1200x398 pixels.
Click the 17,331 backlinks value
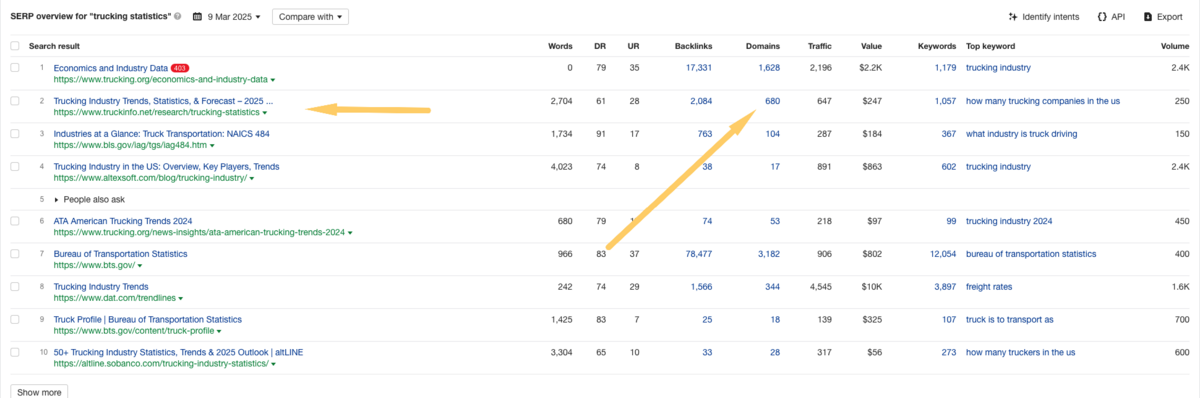(698, 67)
